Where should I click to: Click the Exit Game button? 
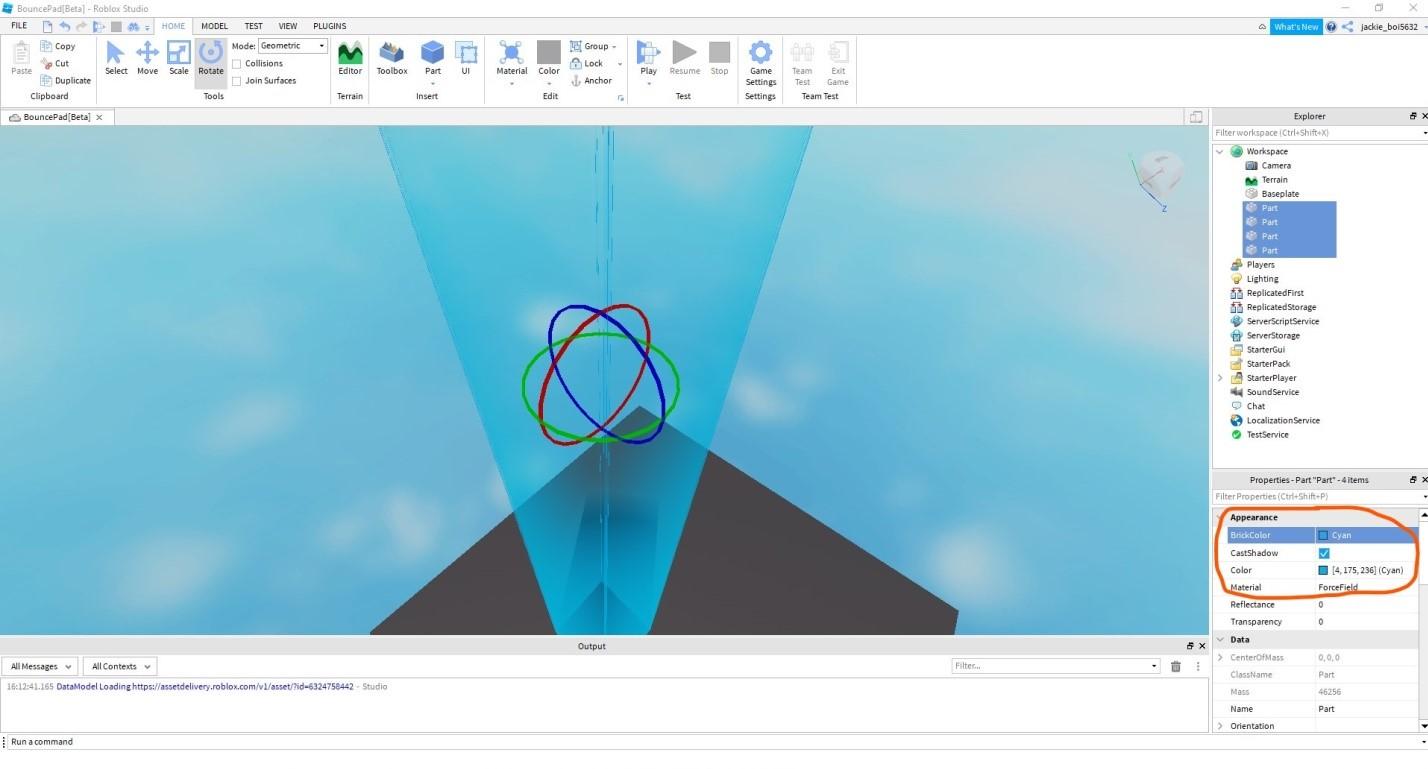pos(838,62)
